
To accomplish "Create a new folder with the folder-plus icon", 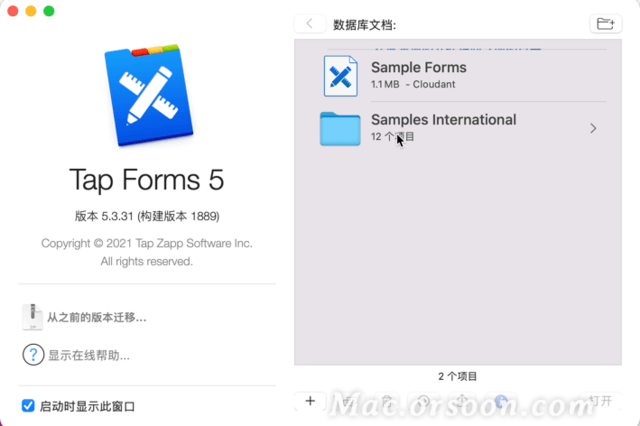I will [606, 24].
